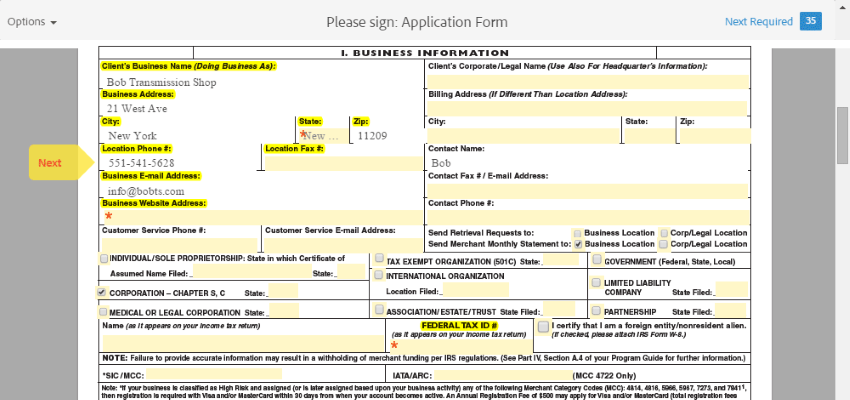
Task: Fill in State field after Assumed Name Filed
Action: coord(351,272)
